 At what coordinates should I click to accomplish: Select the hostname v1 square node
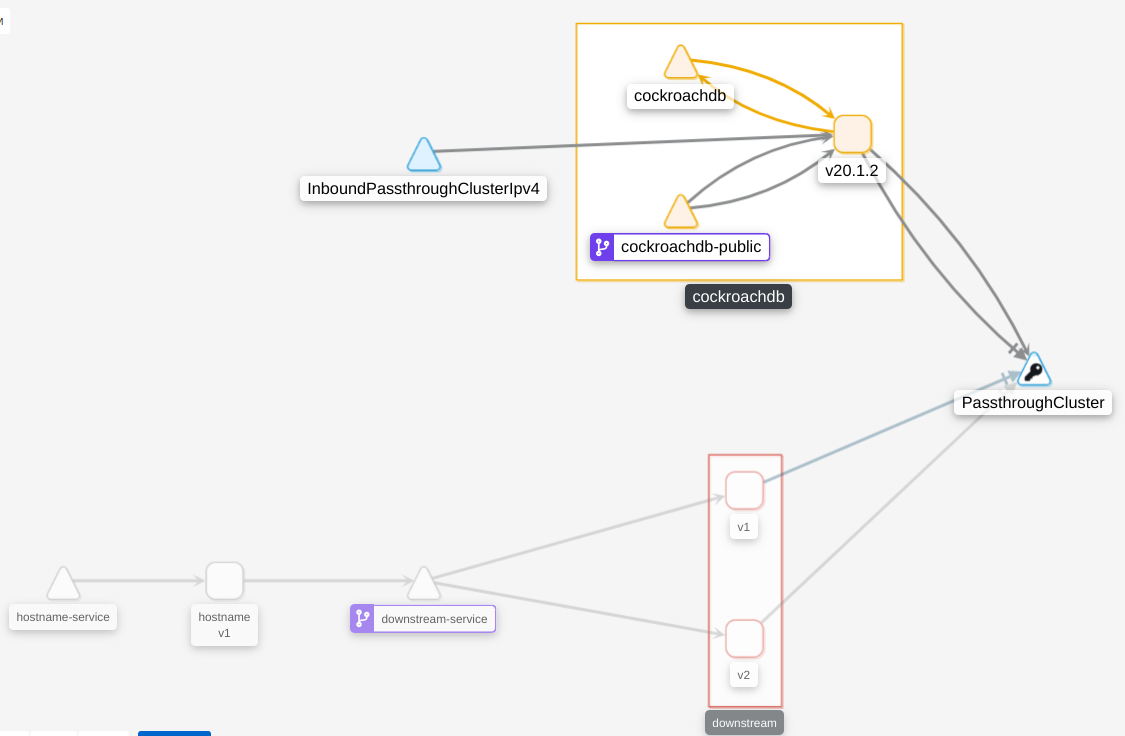coord(225,581)
